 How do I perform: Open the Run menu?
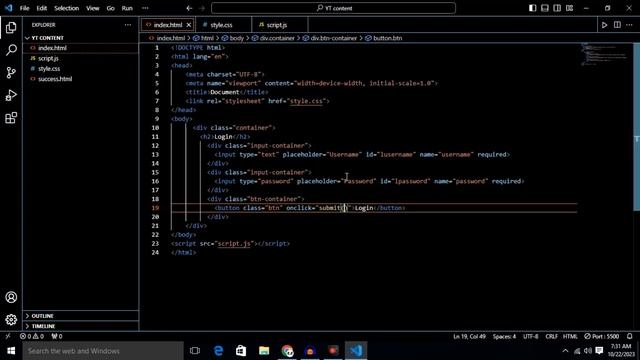click(x=127, y=8)
